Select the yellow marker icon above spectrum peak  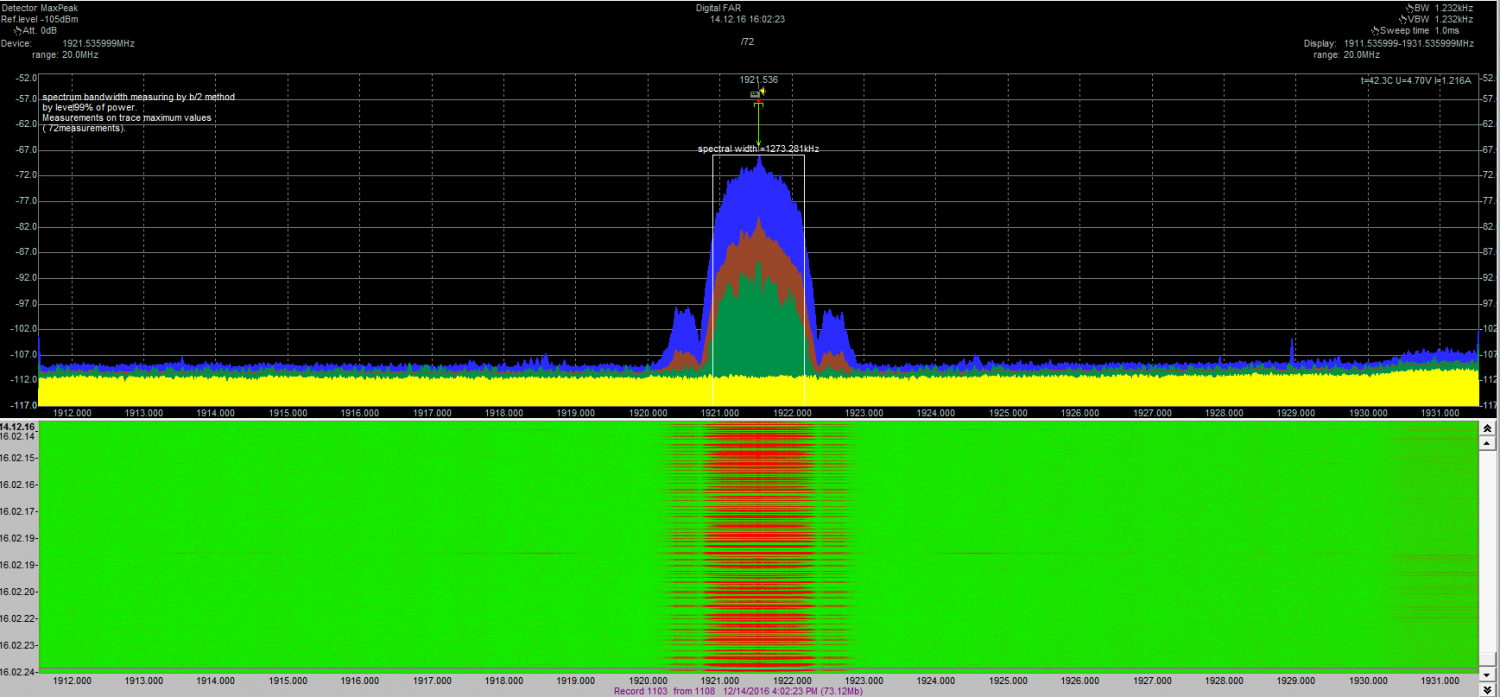[761, 91]
